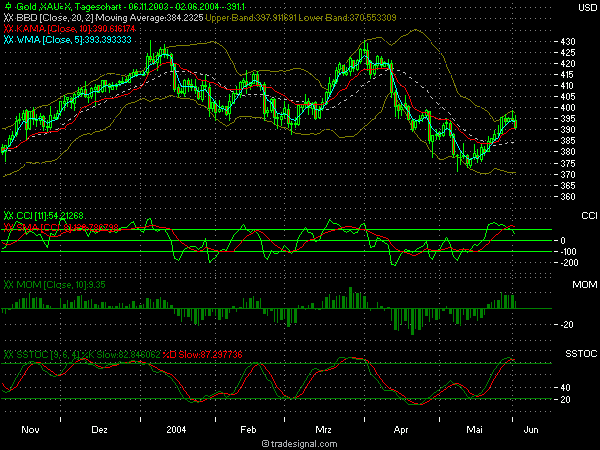Click the Lower Band 370.553309 value
Image resolution: width=600 pixels, height=450 pixels.
(347, 18)
